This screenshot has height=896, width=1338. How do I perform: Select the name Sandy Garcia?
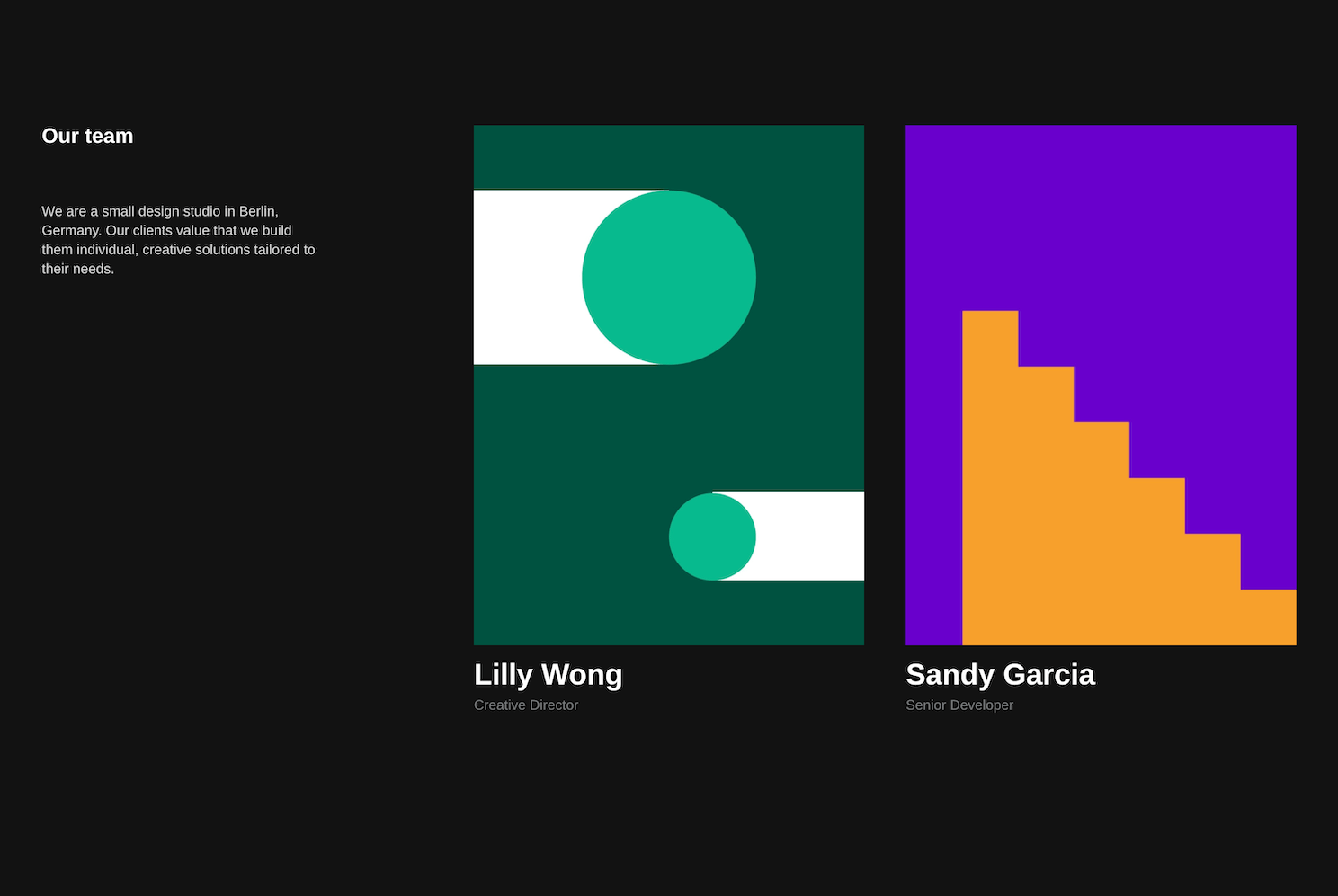1000,675
